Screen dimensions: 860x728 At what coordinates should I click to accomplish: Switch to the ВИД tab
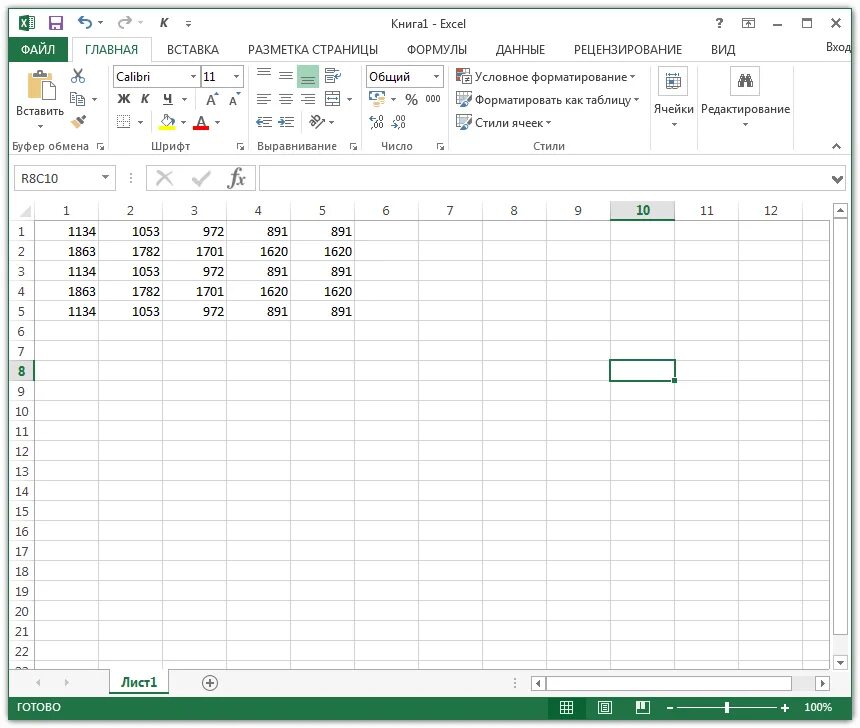723,49
